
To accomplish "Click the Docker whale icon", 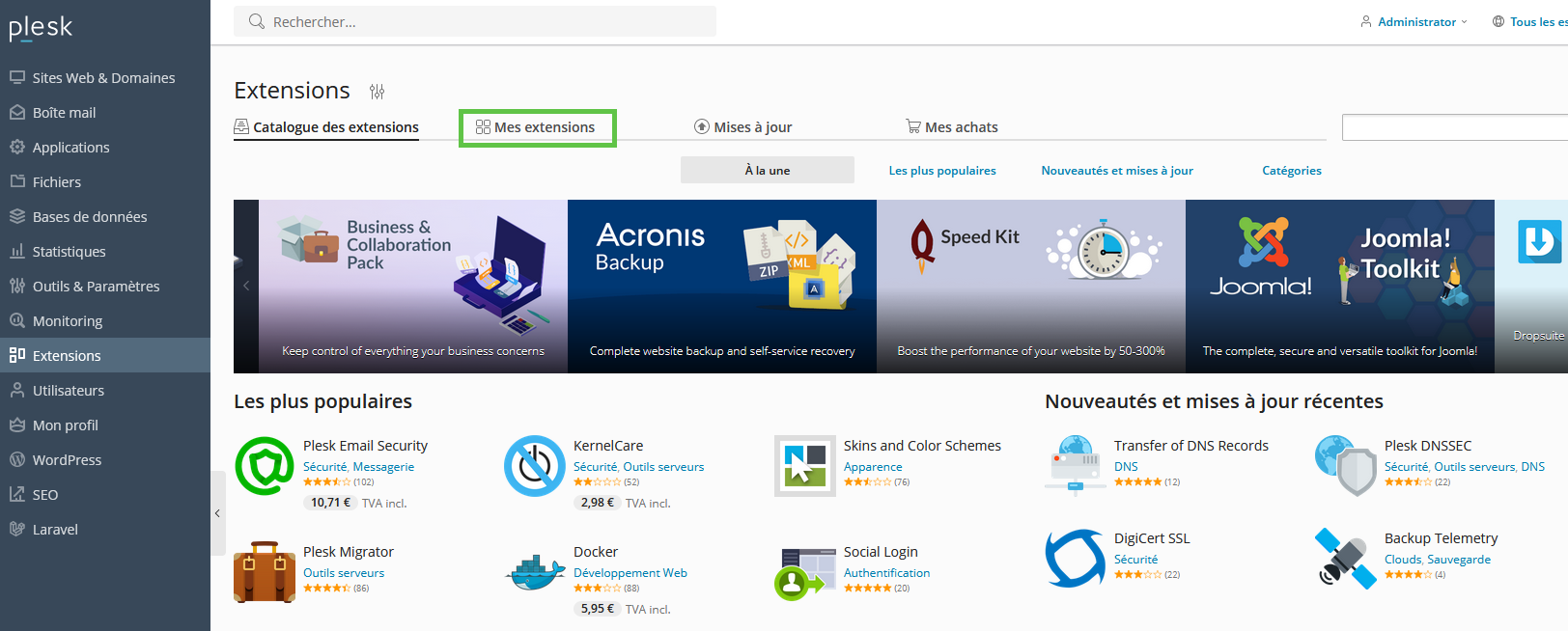I will (x=535, y=572).
